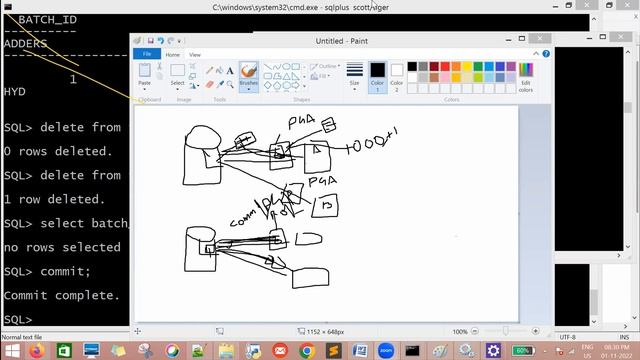This screenshot has height=360, width=640.
Task: Select the Text tool
Action: point(230,71)
